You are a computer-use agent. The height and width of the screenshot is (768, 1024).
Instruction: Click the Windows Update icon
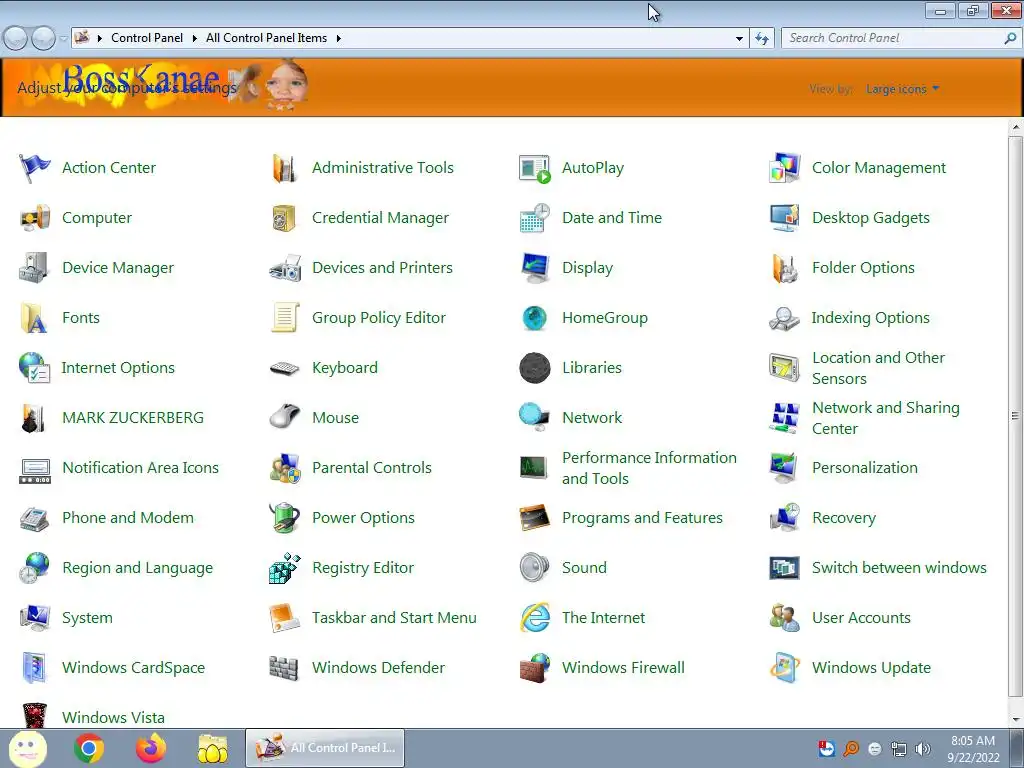pyautogui.click(x=784, y=668)
